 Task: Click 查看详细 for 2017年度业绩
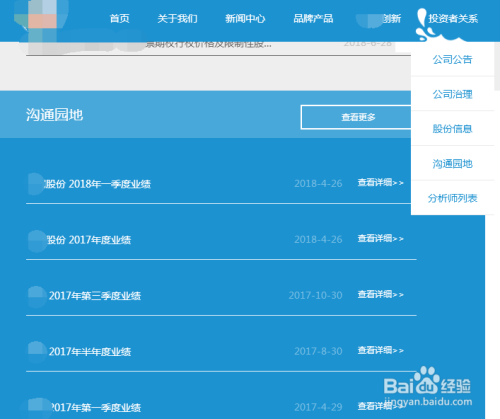(x=380, y=239)
